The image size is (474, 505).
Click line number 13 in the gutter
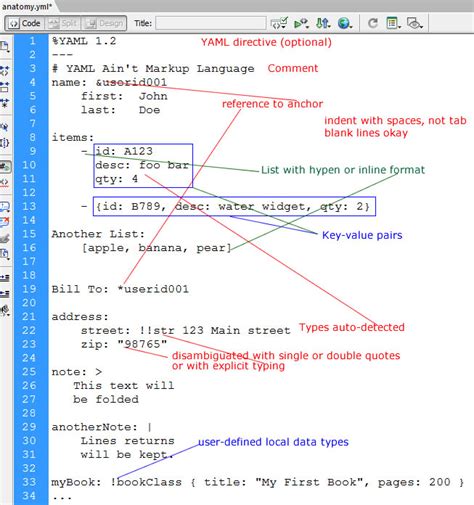point(29,206)
